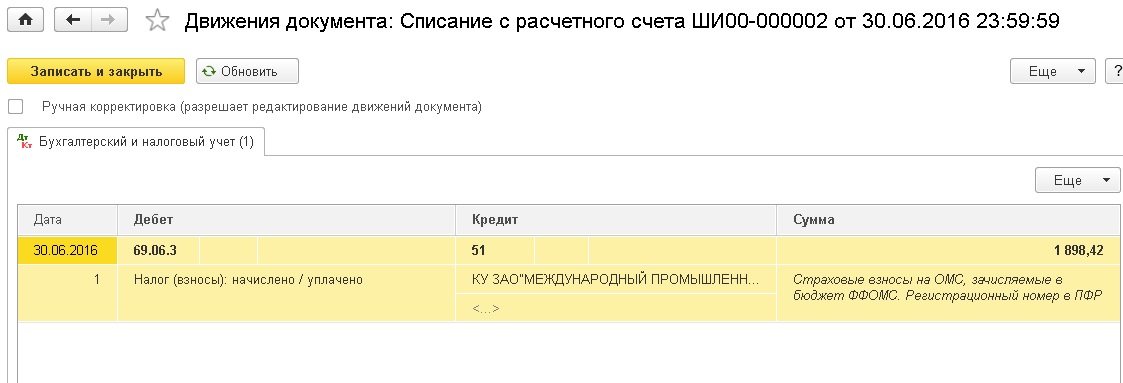Open help with the question mark button
Screen dimensions: 1123x383
click(1115, 72)
